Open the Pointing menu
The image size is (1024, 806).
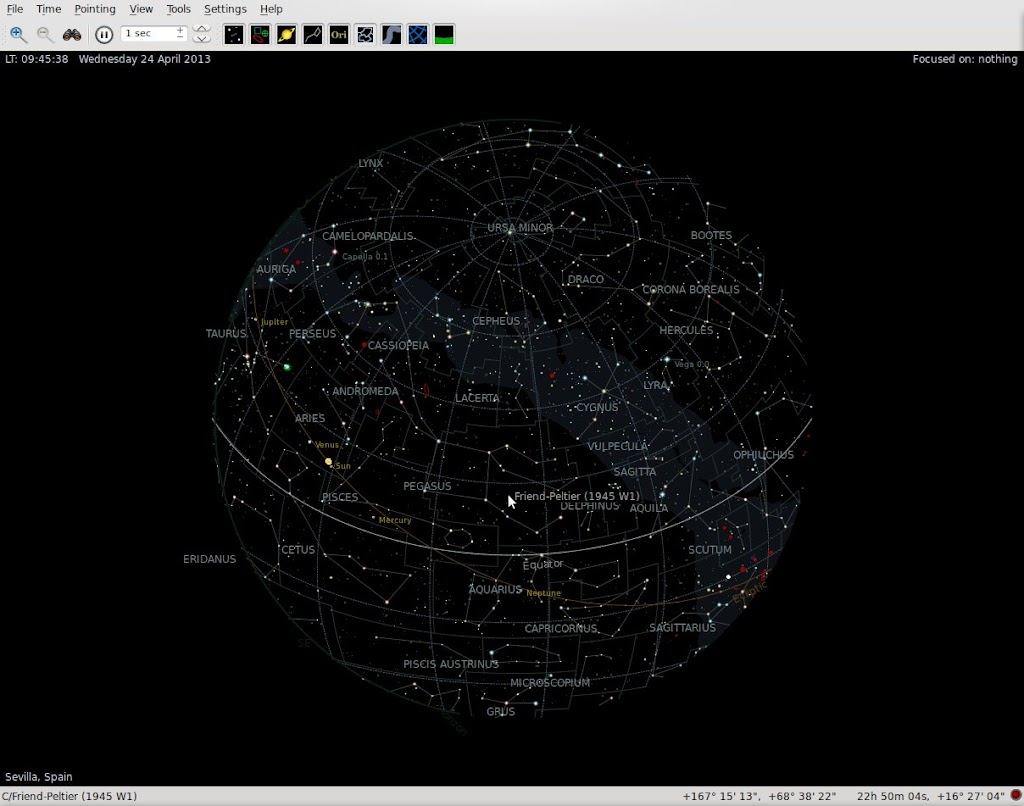tap(95, 9)
